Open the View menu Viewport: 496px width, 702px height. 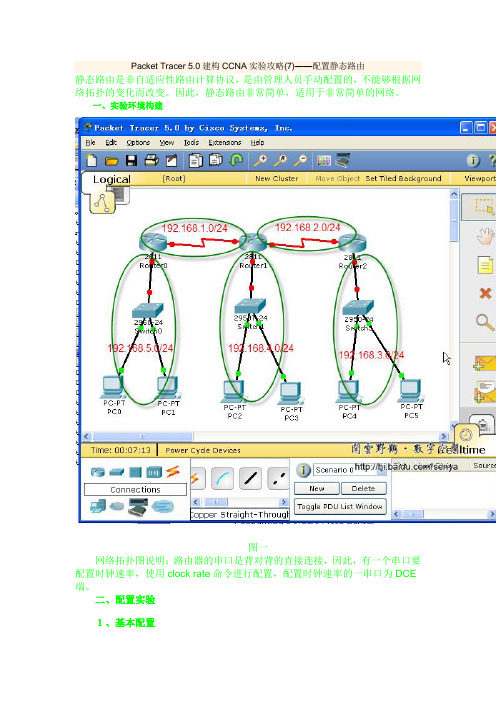167,142
